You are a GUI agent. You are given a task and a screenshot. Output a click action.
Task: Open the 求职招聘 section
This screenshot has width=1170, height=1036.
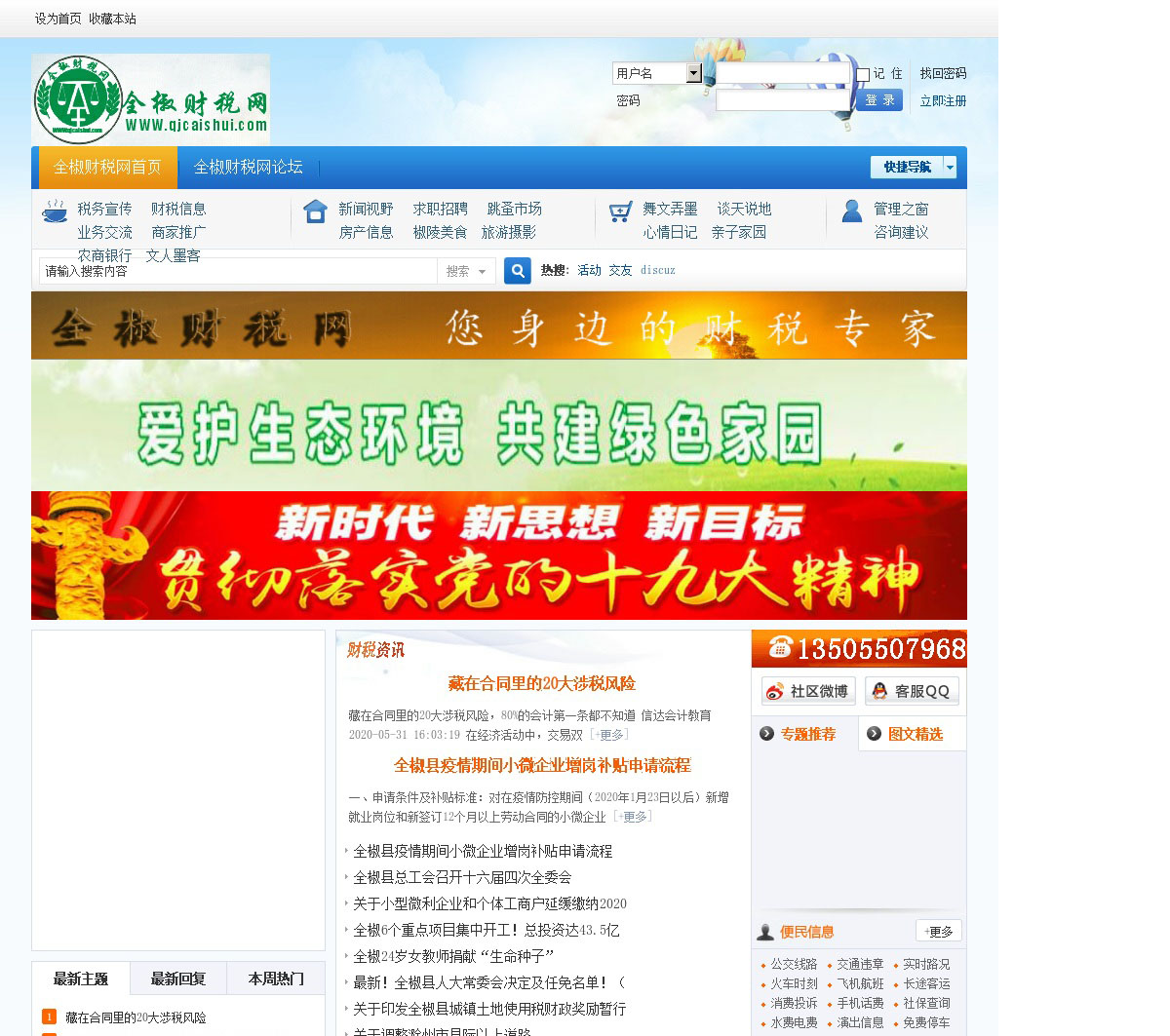[440, 209]
